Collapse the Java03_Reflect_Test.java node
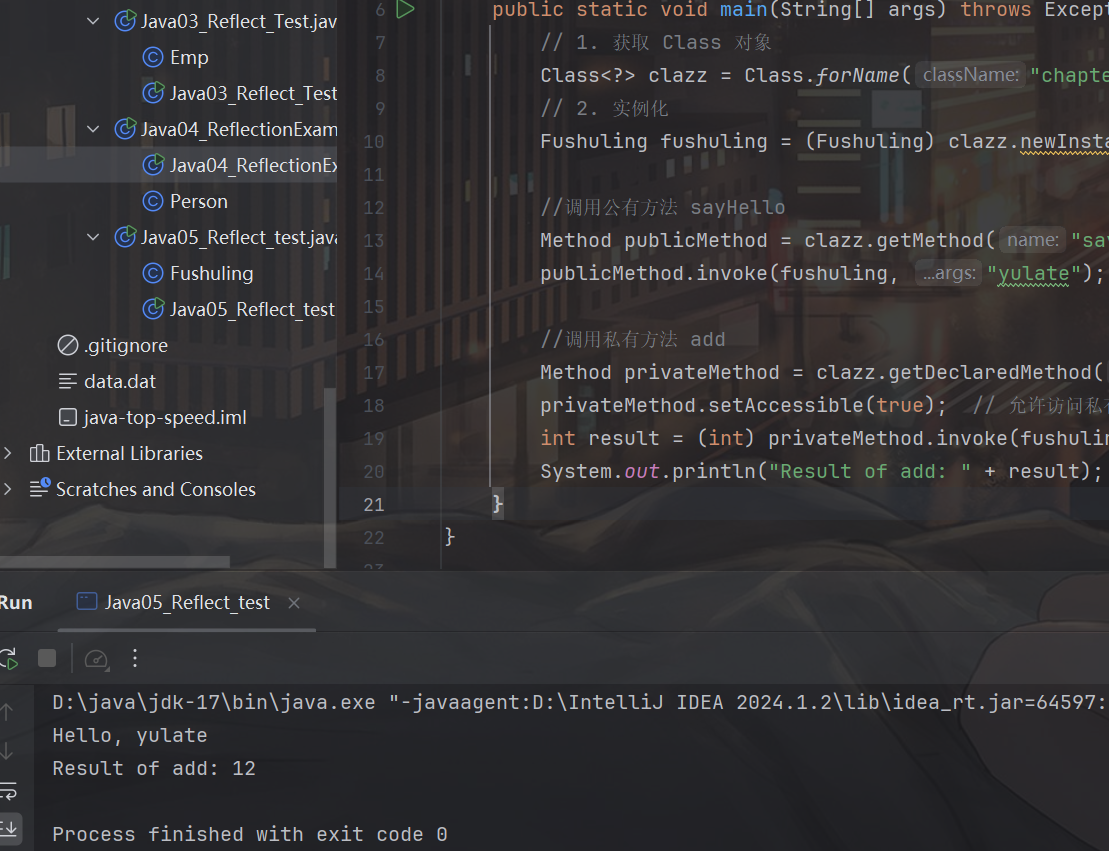 (x=94, y=21)
